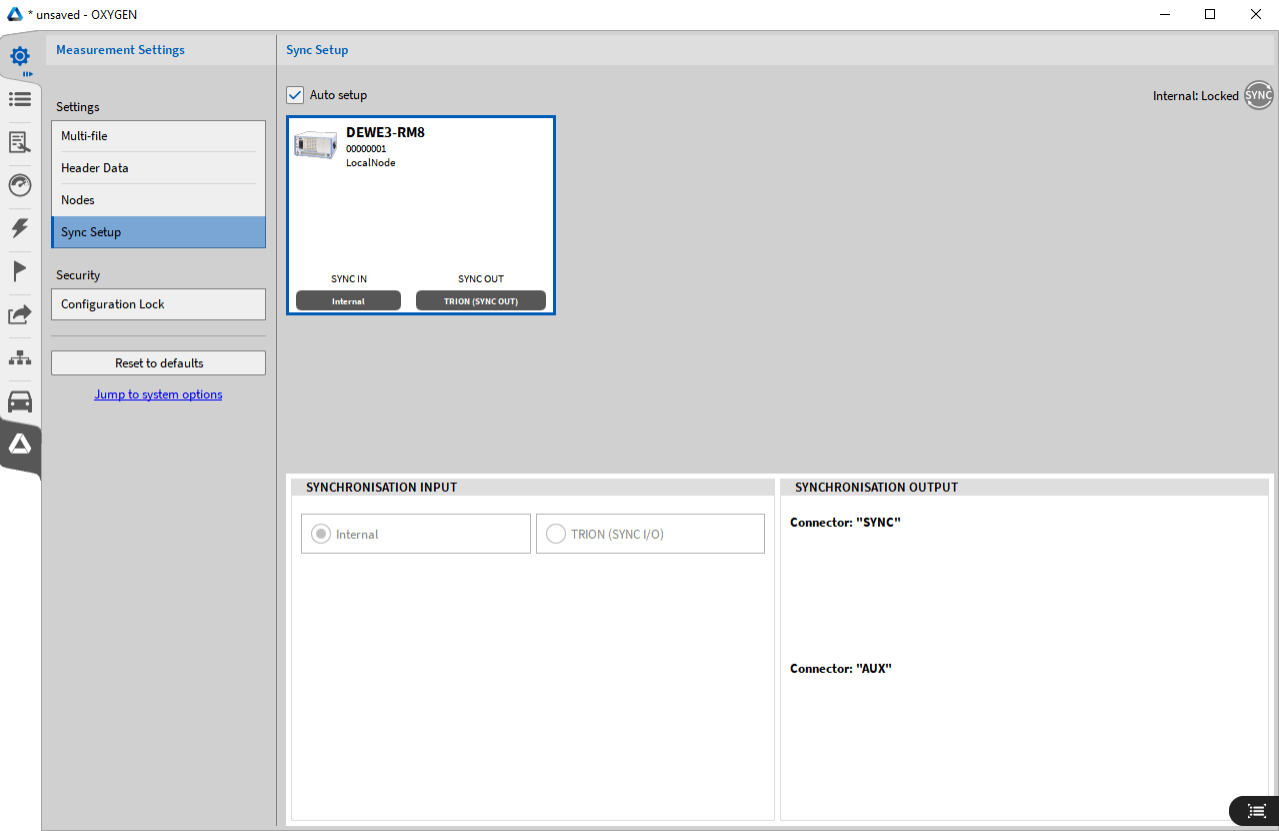Viewport: 1279px width, 831px height.
Task: Follow the Jump to system options link
Action: [158, 395]
